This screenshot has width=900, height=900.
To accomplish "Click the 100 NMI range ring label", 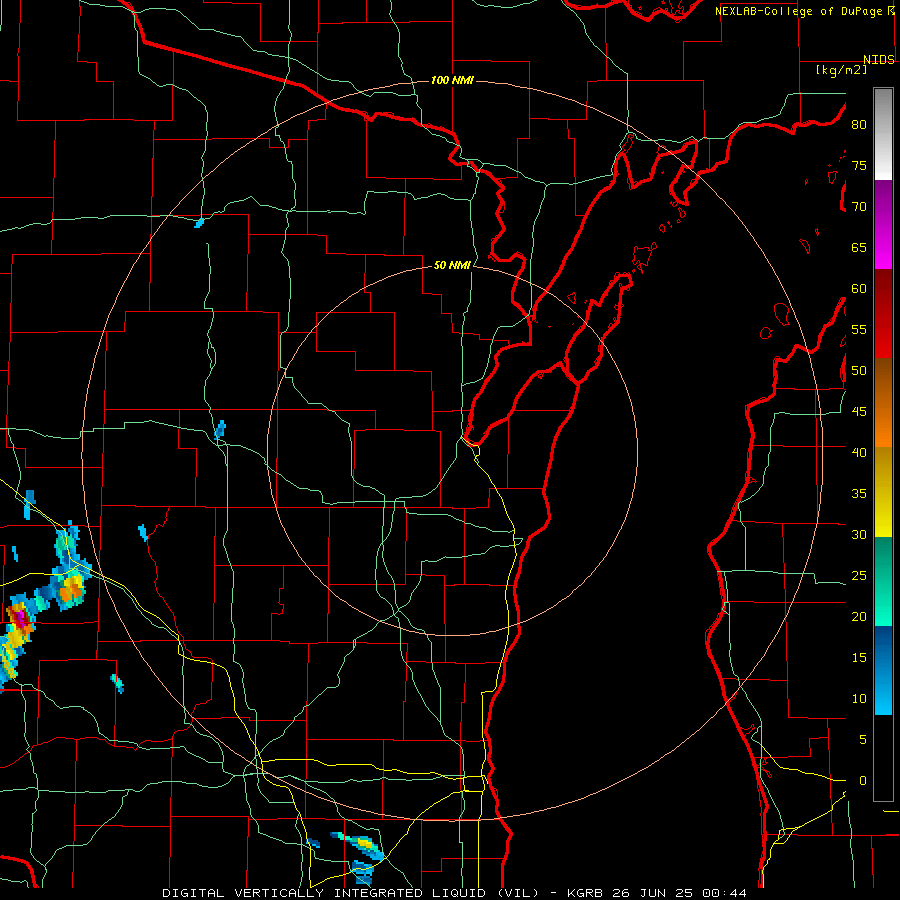I will click(x=452, y=80).
